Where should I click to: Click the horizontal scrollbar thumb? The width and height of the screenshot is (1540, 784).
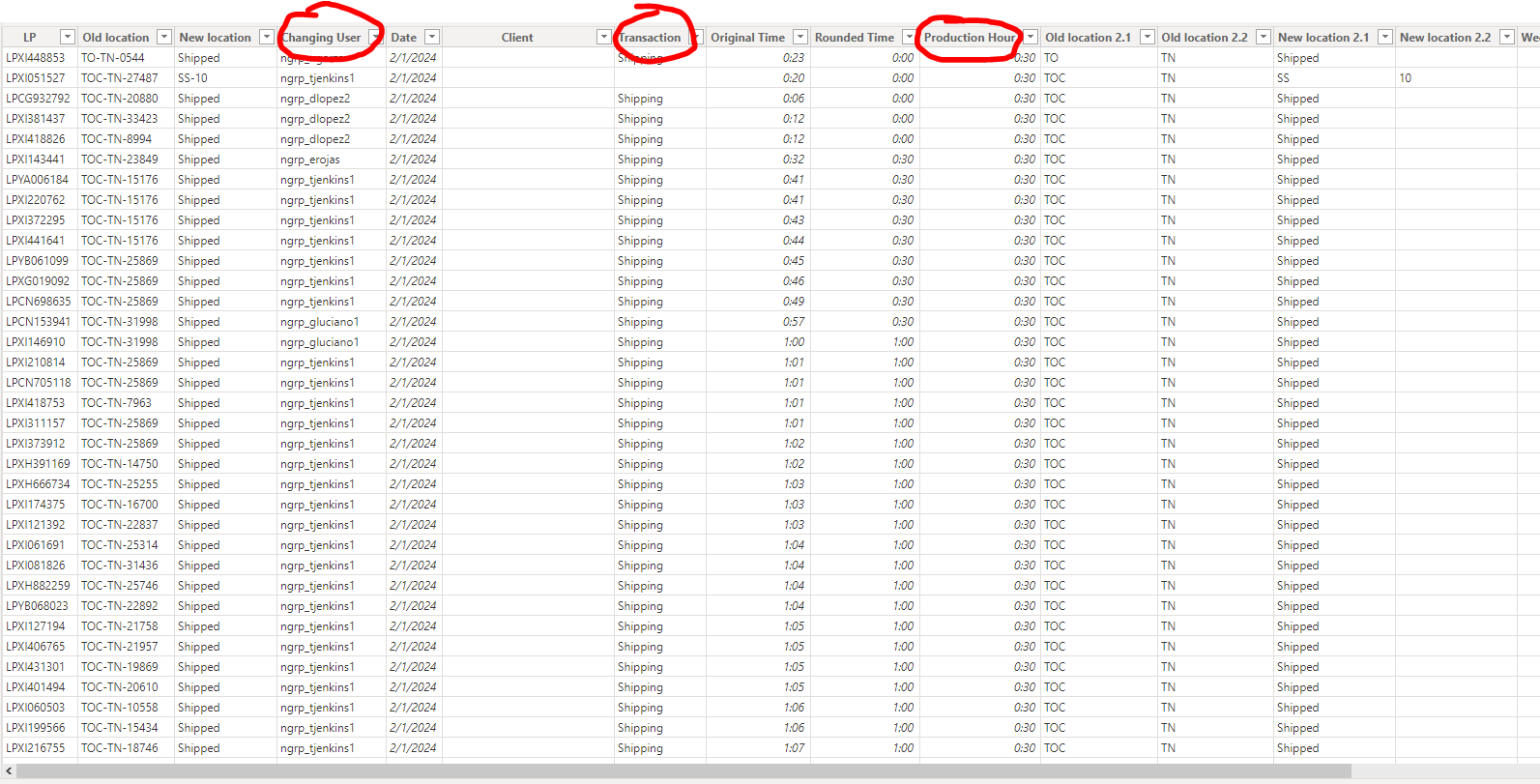tap(683, 770)
